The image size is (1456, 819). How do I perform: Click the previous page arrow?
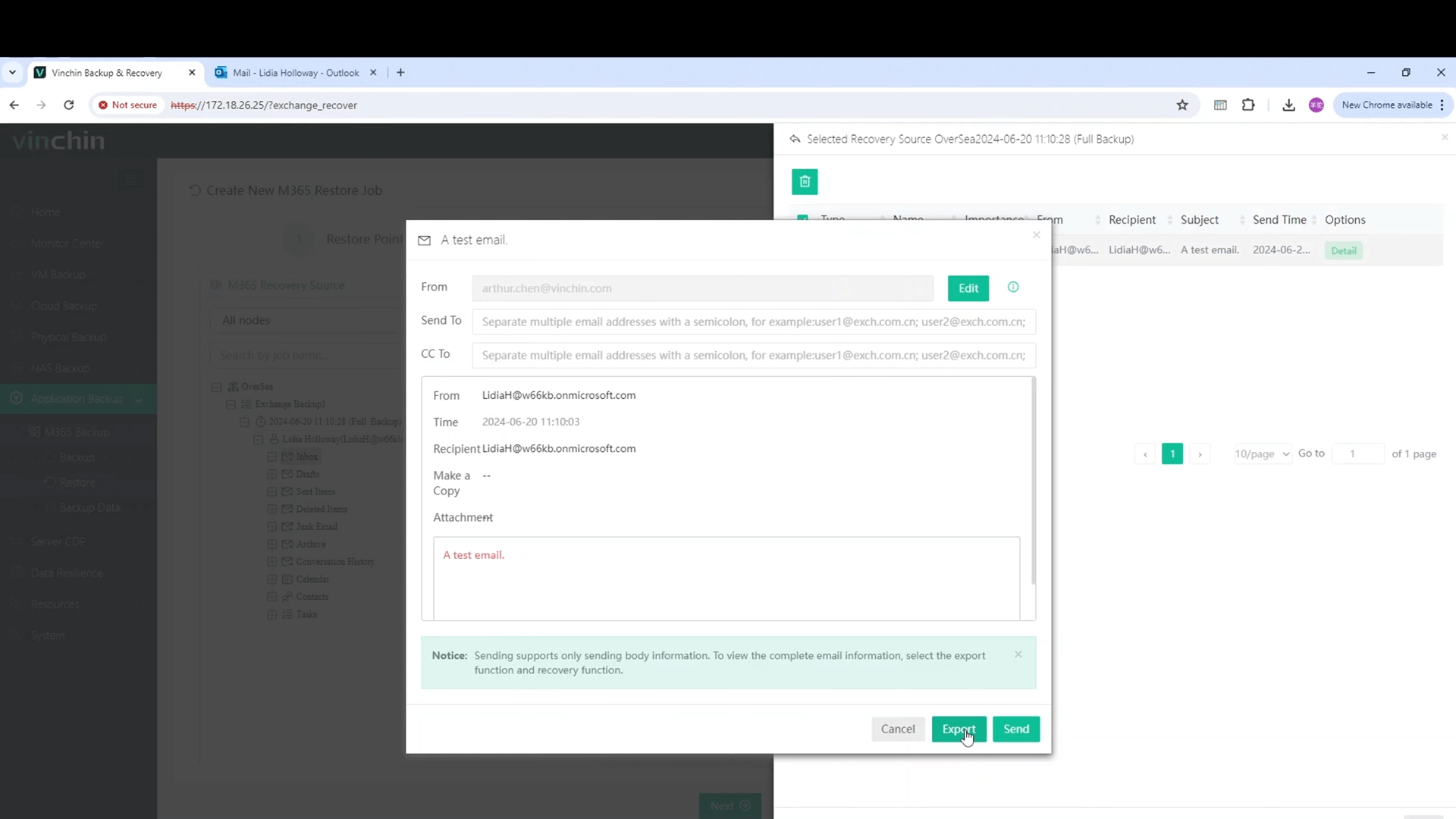point(1145,454)
